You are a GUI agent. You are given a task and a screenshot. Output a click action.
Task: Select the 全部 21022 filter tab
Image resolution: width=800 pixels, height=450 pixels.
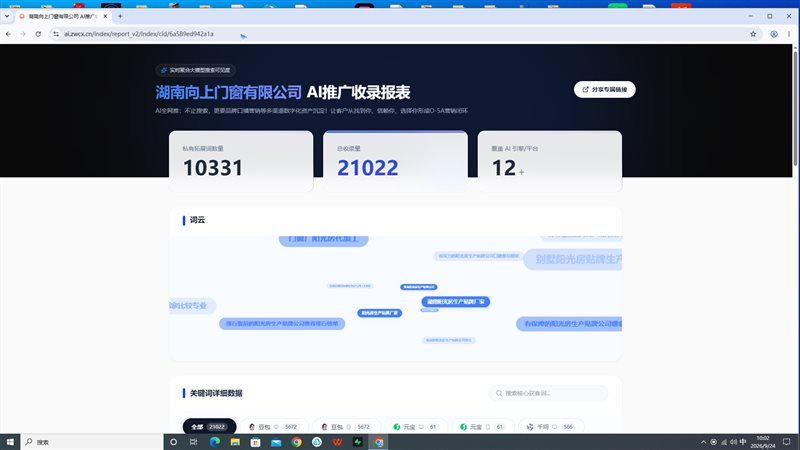coord(209,427)
